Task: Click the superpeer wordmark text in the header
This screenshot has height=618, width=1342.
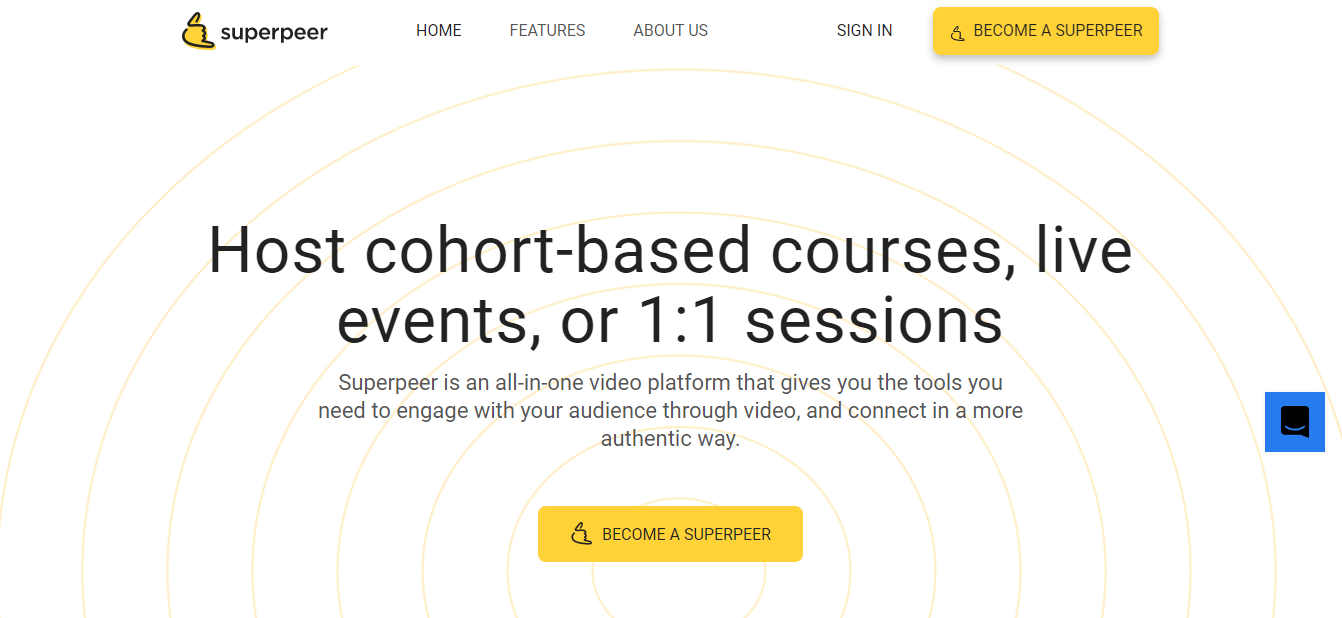Action: pos(274,33)
